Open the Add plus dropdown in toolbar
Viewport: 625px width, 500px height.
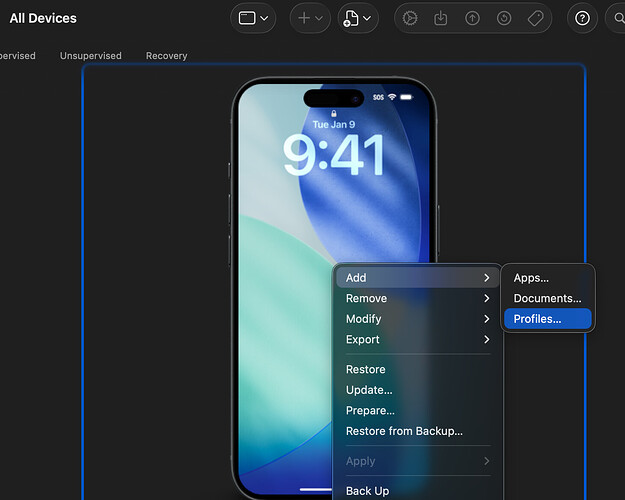click(x=310, y=18)
